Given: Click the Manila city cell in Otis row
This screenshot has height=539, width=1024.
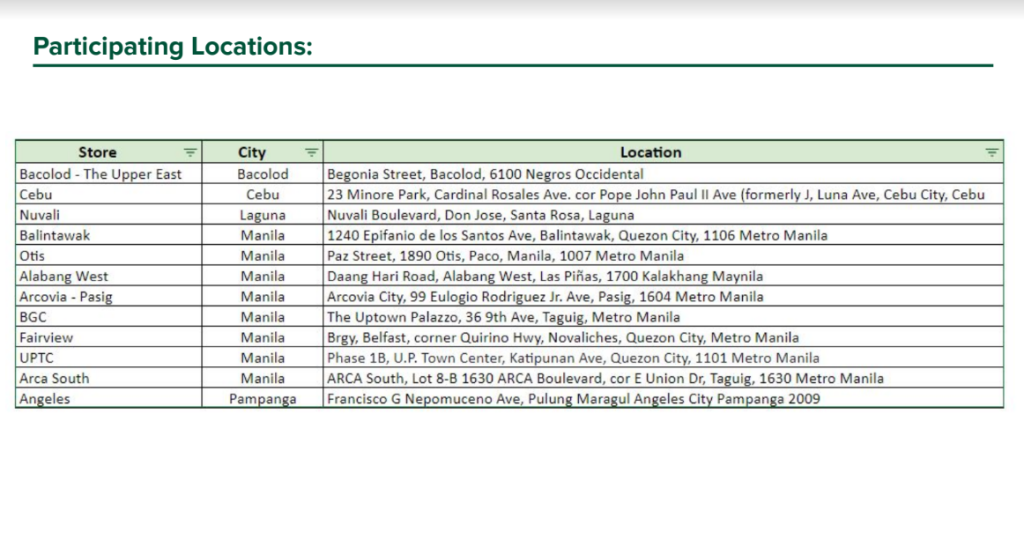Looking at the screenshot, I should coord(263,255).
